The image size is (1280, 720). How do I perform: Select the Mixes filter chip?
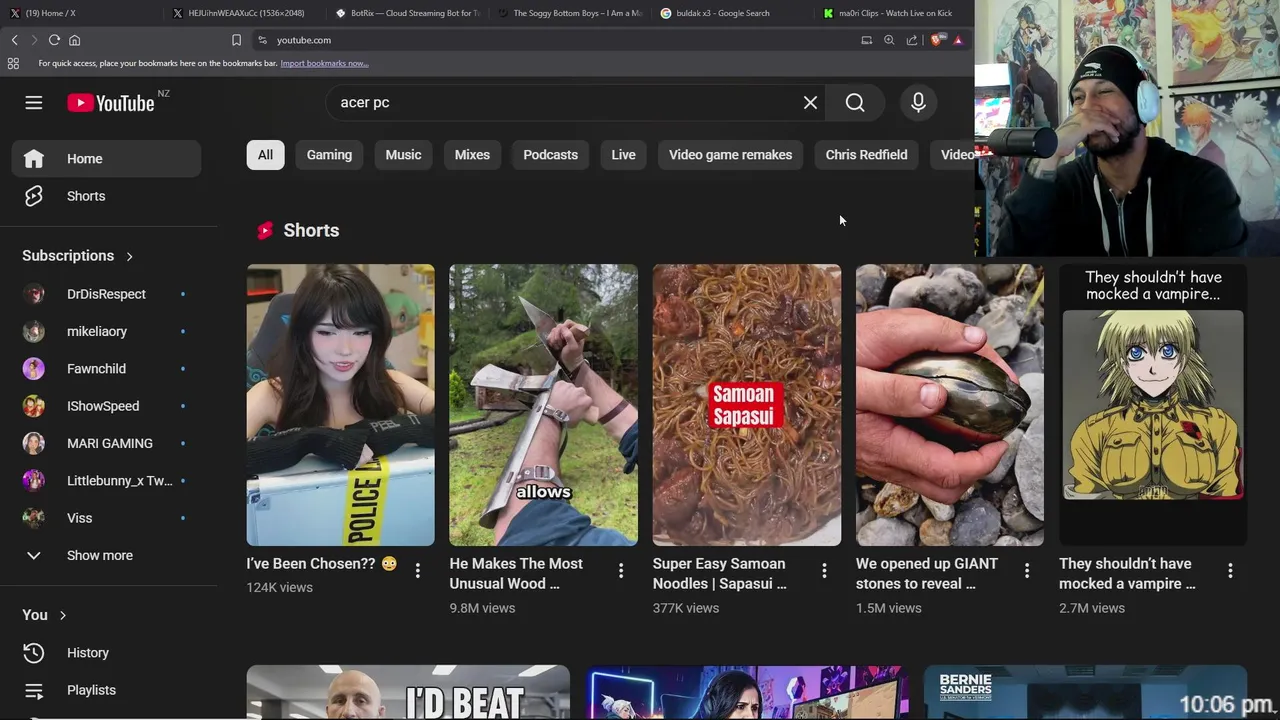pos(472,155)
